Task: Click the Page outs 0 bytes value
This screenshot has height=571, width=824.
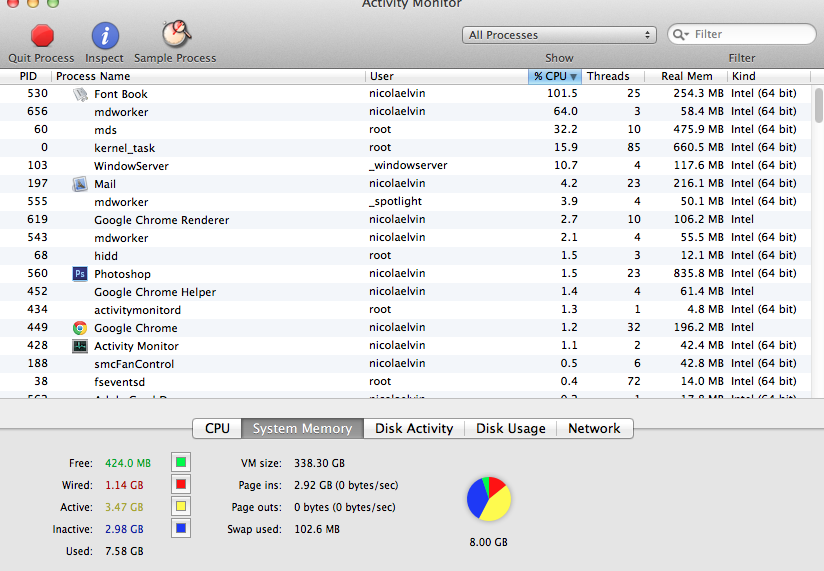Action: point(345,507)
